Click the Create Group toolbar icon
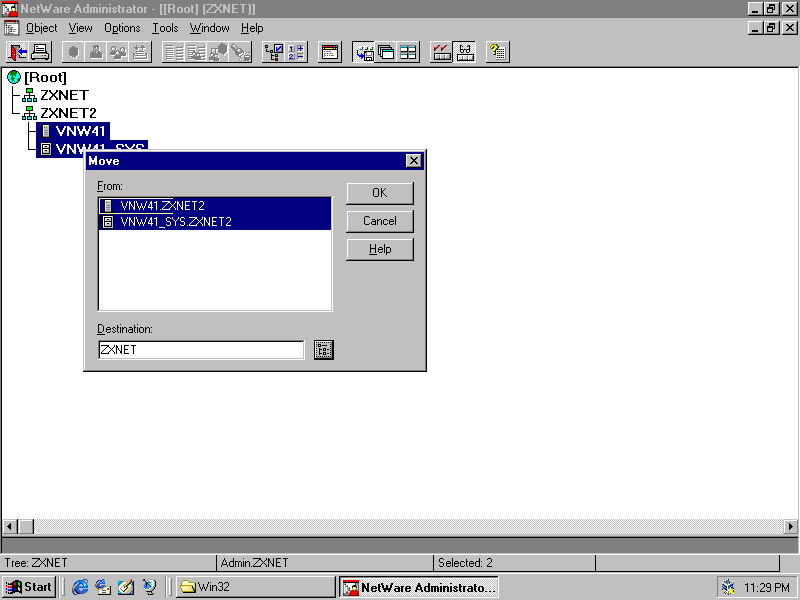The height and width of the screenshot is (600, 800). point(118,52)
